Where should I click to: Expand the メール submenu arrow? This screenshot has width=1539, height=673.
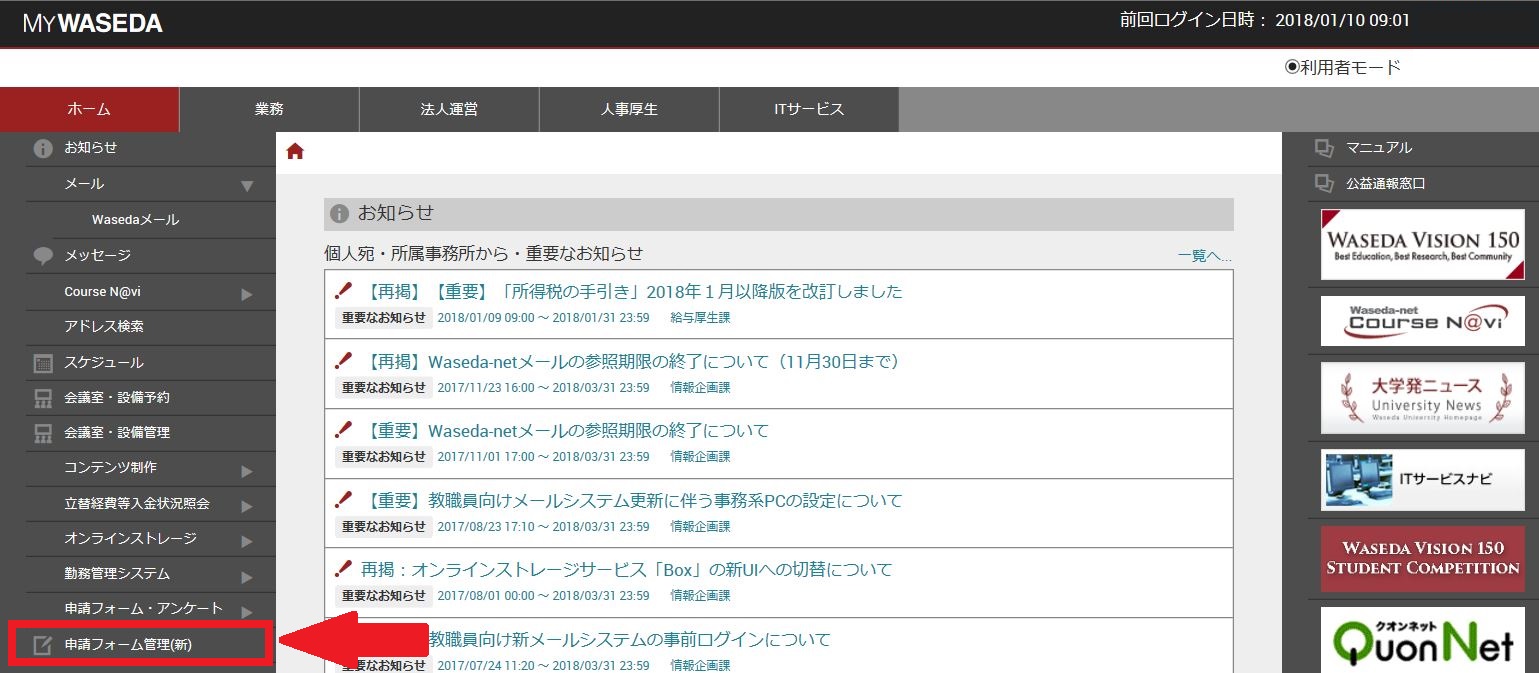click(x=247, y=185)
